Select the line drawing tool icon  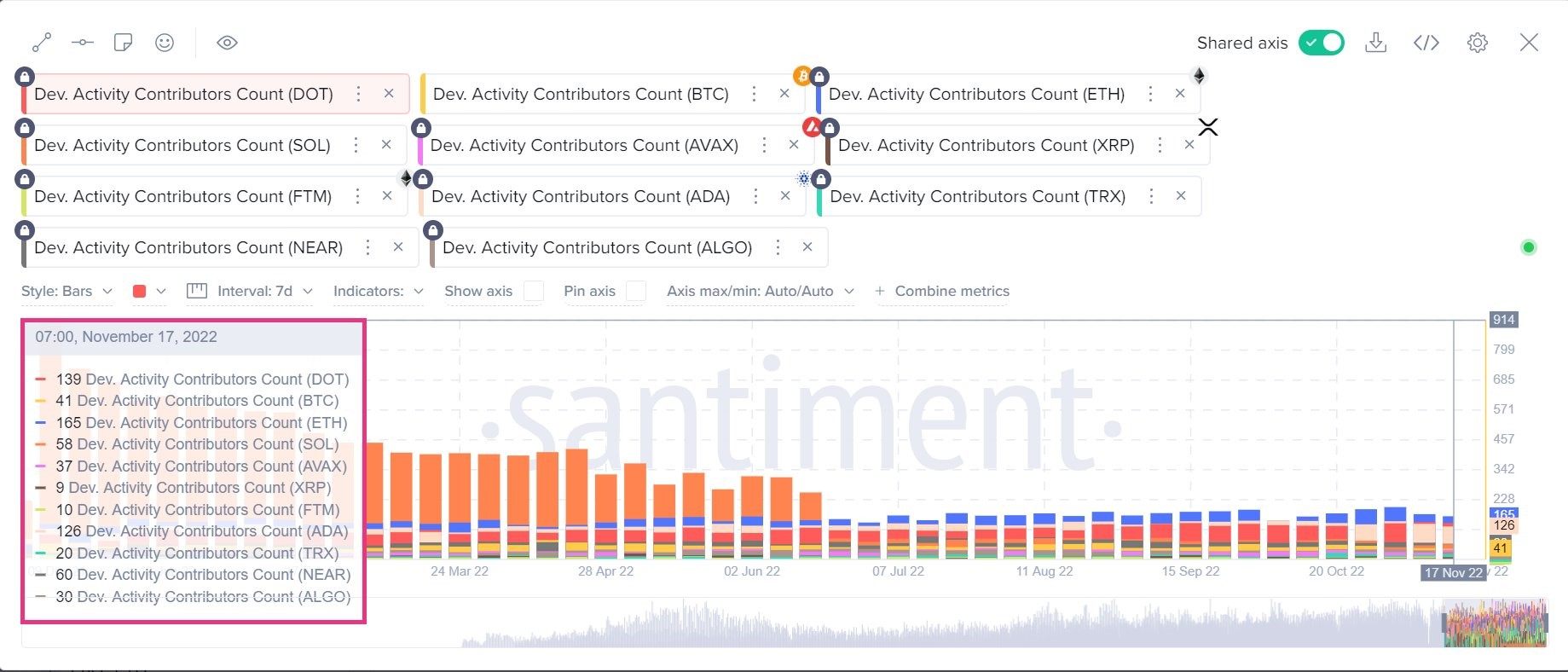click(x=42, y=42)
